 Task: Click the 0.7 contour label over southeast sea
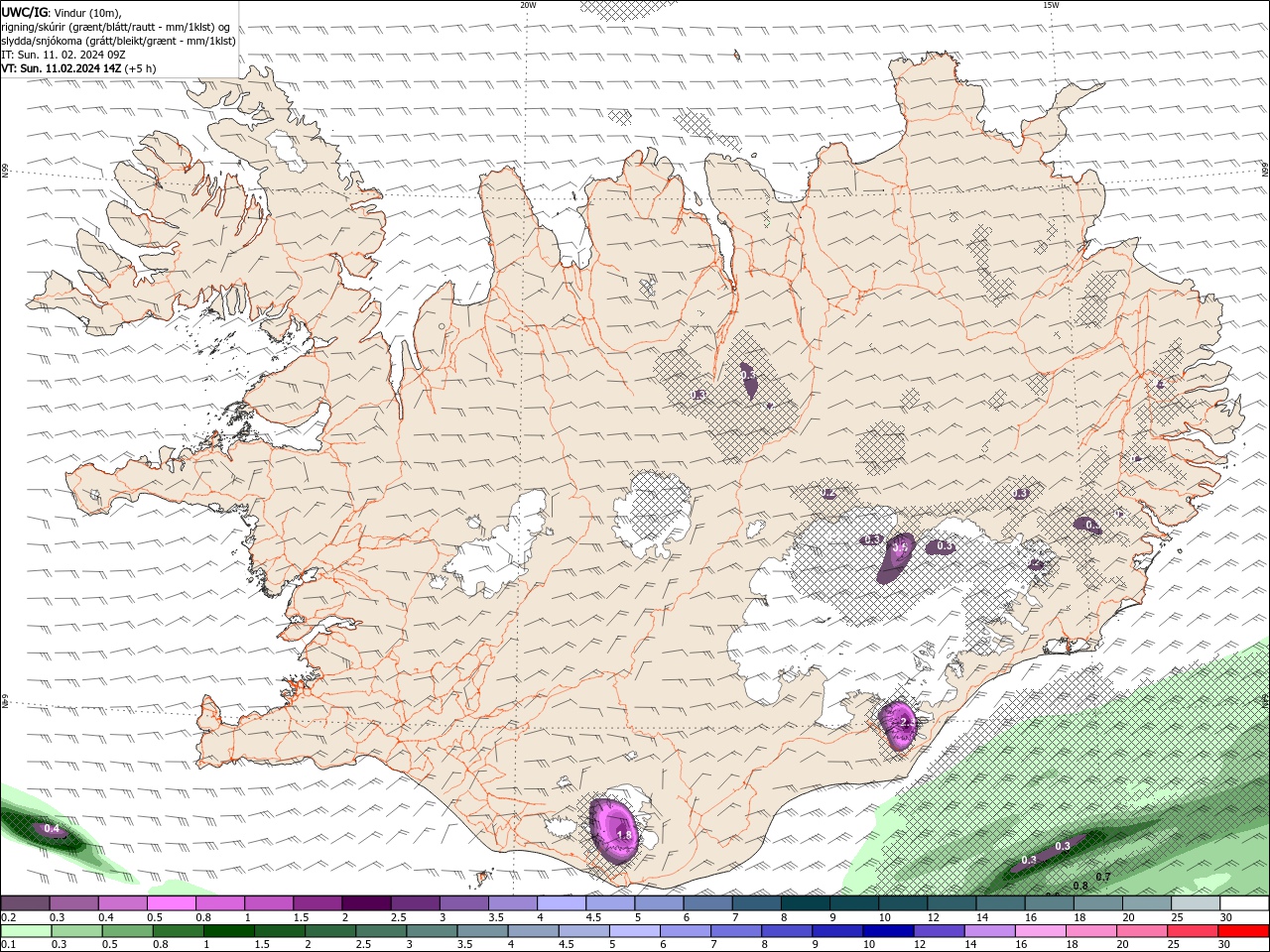[x=1102, y=877]
